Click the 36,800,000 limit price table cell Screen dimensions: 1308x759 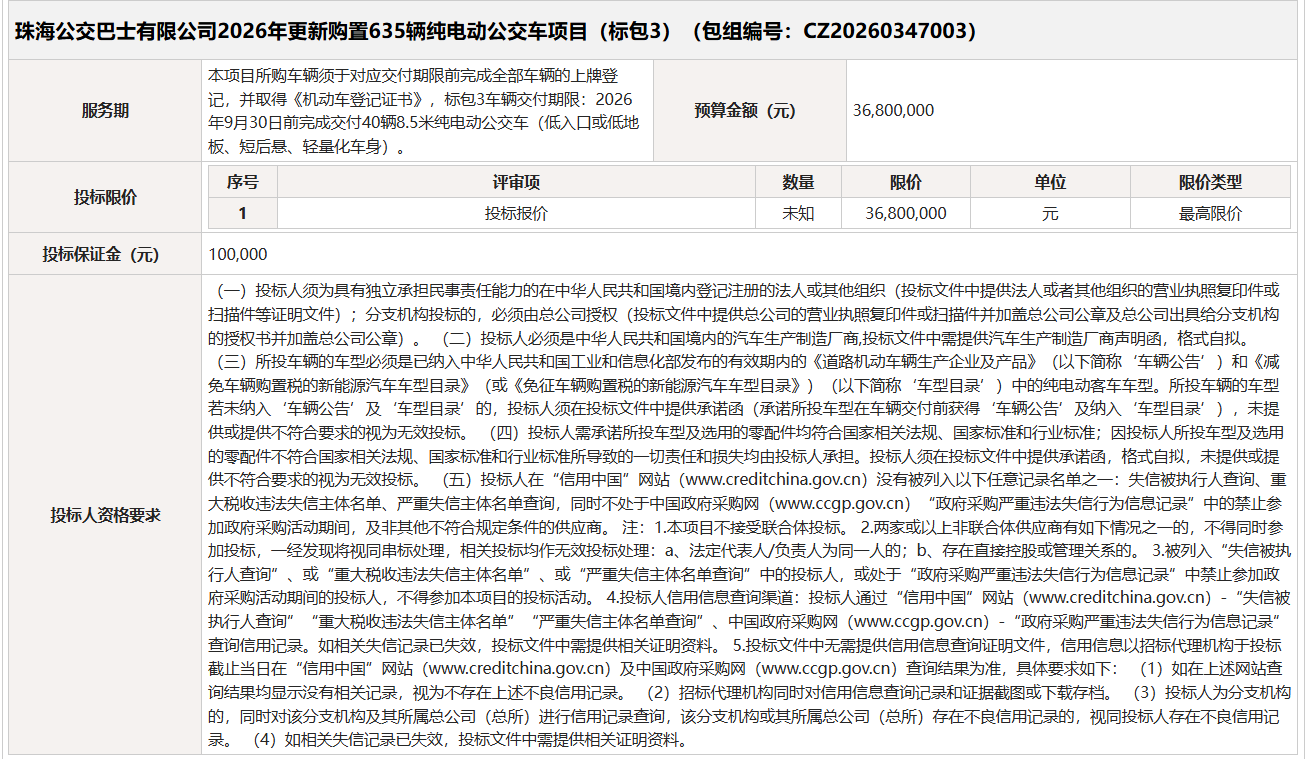tap(906, 213)
